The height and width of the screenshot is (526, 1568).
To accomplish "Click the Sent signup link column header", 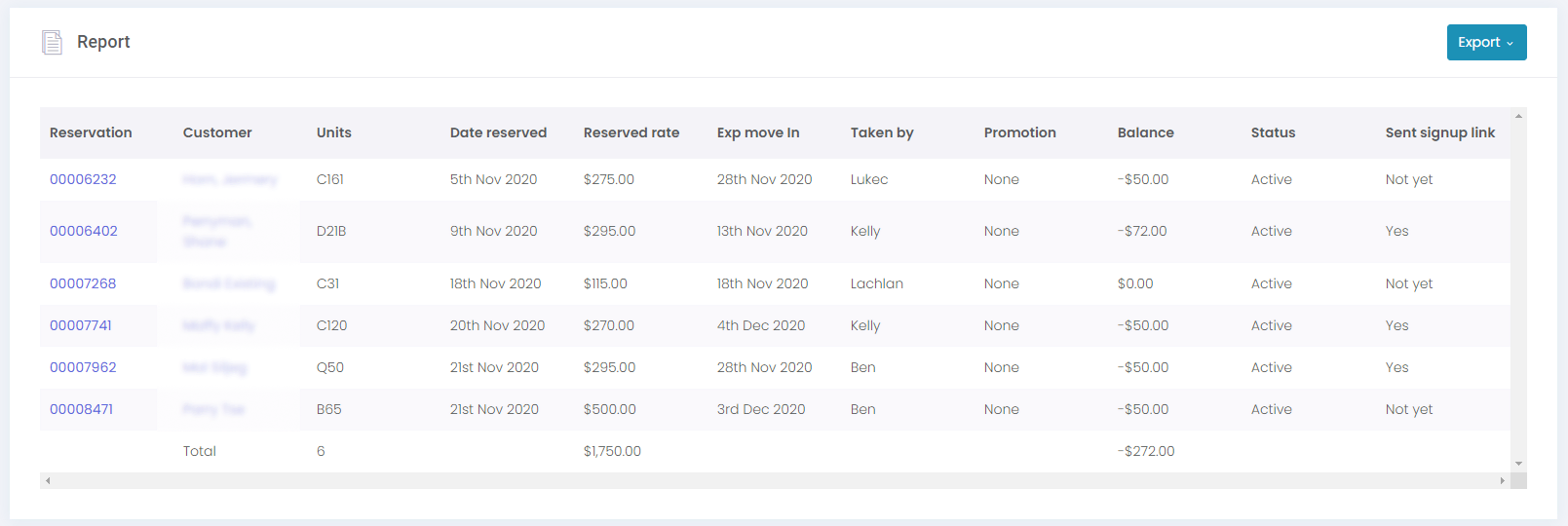I will click(x=1439, y=132).
